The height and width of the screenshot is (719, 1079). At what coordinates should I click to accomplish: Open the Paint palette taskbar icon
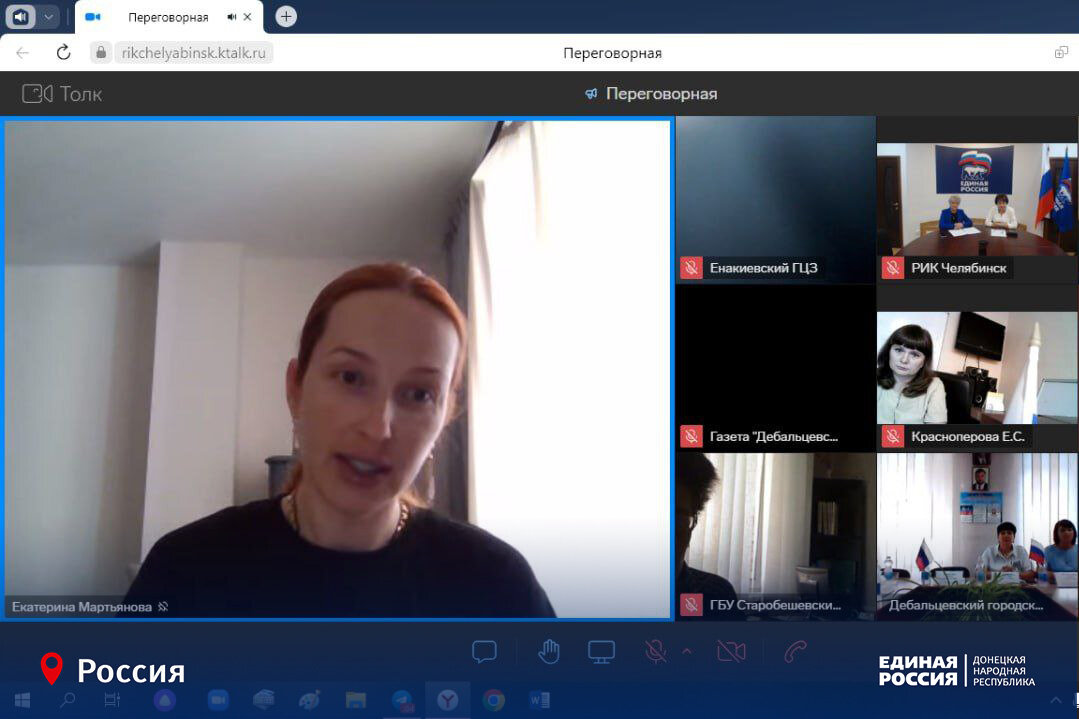309,700
